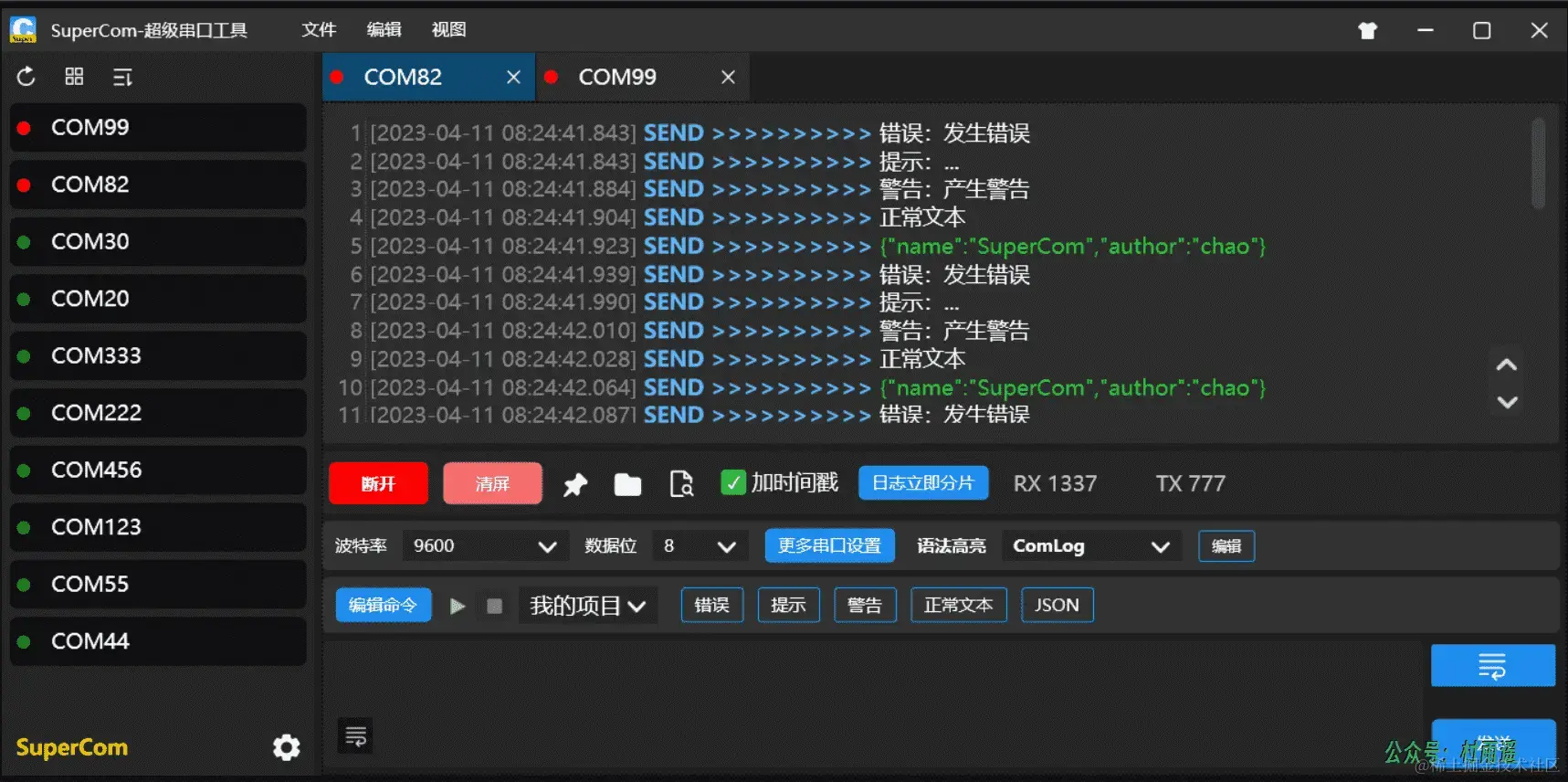Open settings gear in sidebar
This screenshot has height=782, width=1568.
[287, 747]
